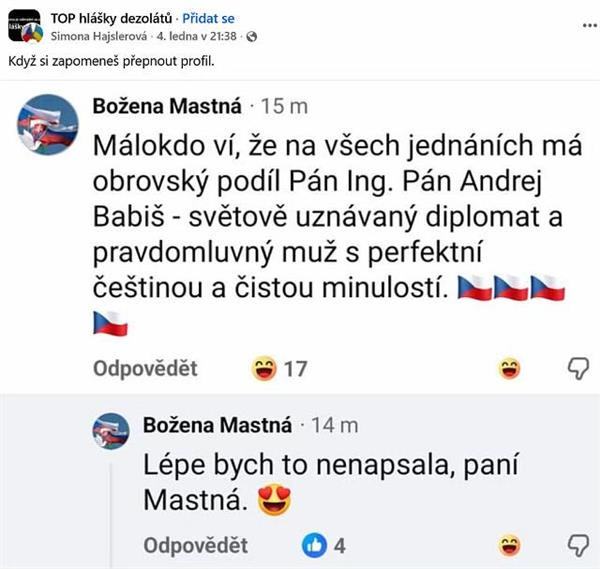600x569 pixels.
Task: Click the globe public-visibility icon
Action: pyautogui.click(x=251, y=36)
